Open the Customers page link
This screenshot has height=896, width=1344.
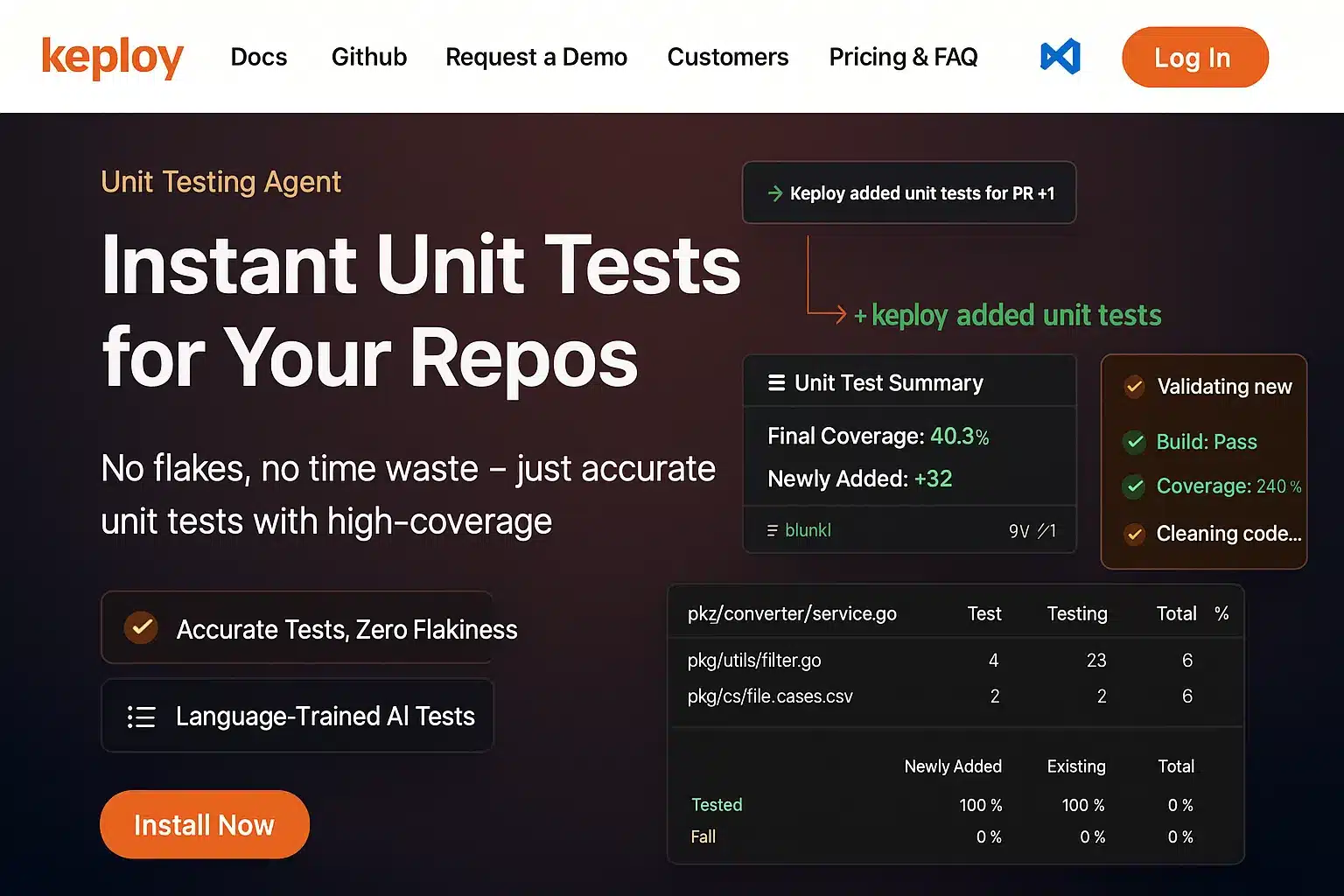click(728, 57)
